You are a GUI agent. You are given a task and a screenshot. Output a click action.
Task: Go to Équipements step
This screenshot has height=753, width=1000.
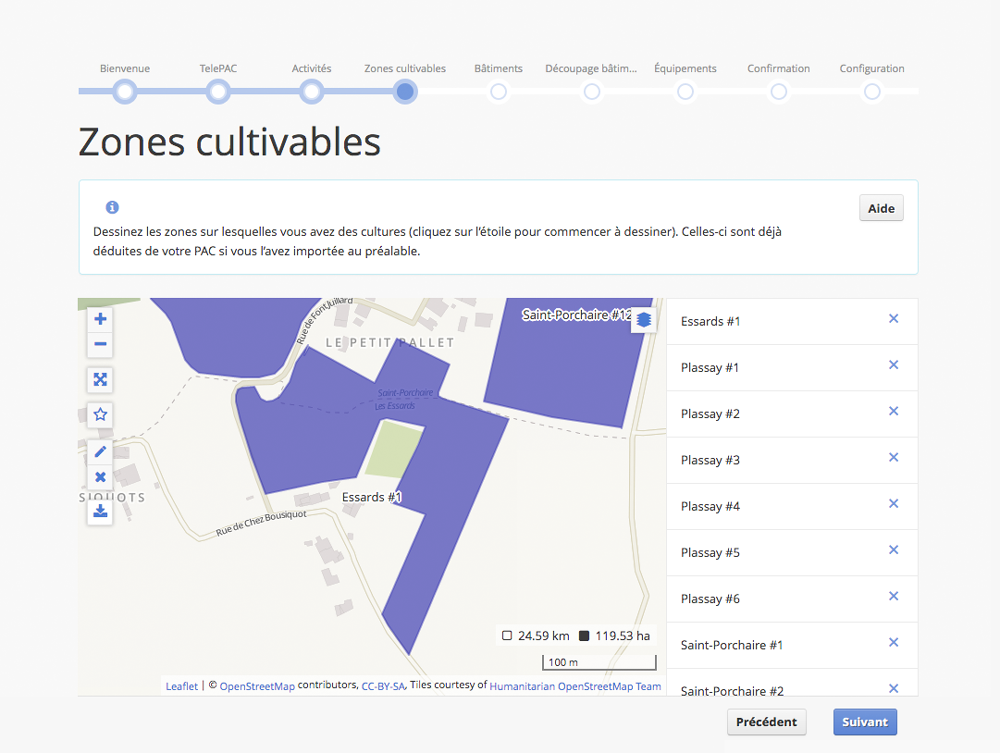(x=686, y=92)
